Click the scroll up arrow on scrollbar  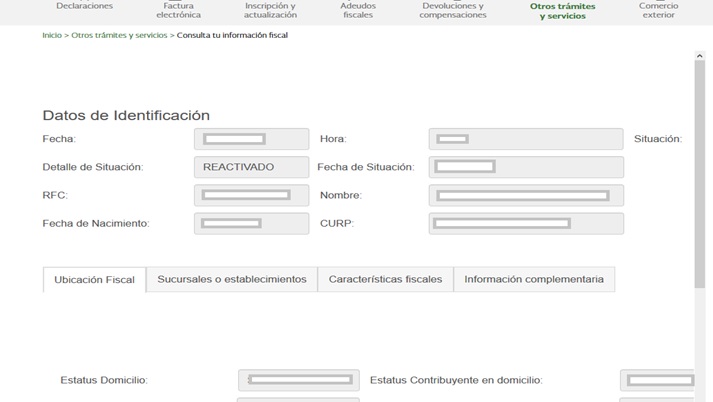point(700,57)
